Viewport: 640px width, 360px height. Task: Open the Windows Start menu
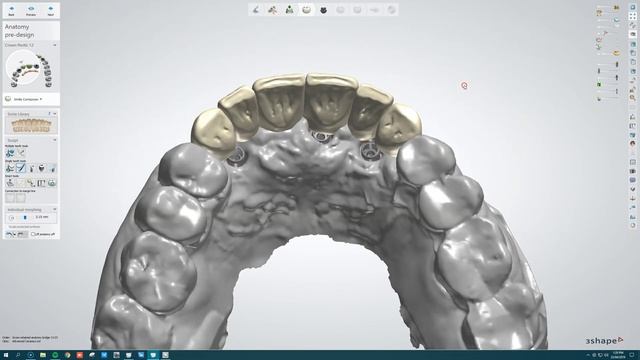coord(6,355)
